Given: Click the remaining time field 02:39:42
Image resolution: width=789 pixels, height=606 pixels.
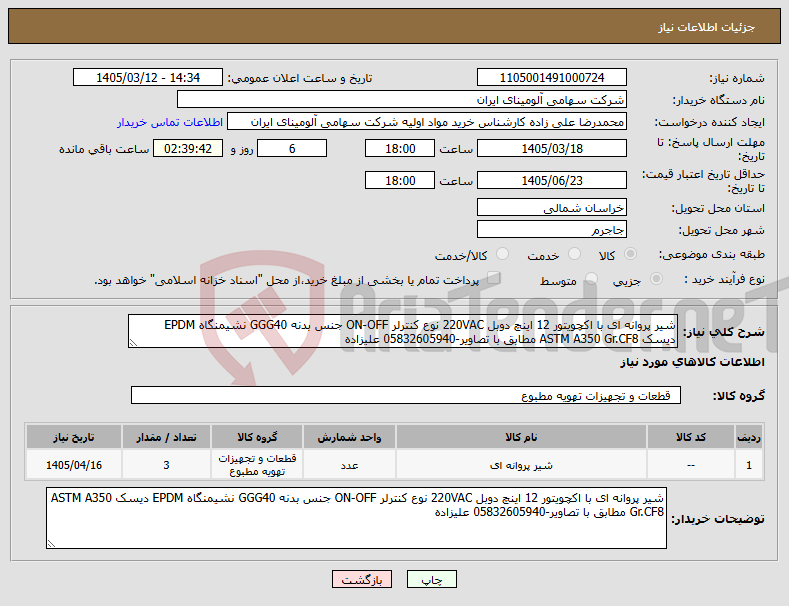Looking at the screenshot, I should pyautogui.click(x=188, y=148).
